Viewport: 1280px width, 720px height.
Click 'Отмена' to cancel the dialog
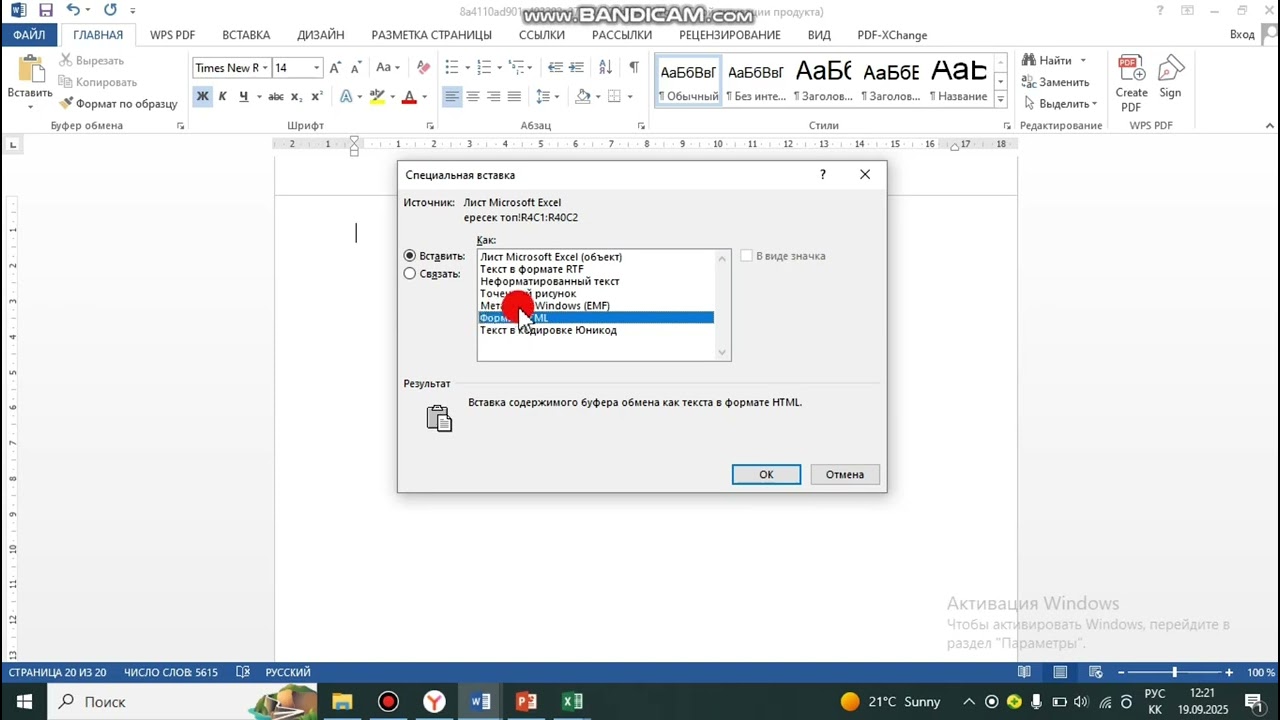point(845,474)
